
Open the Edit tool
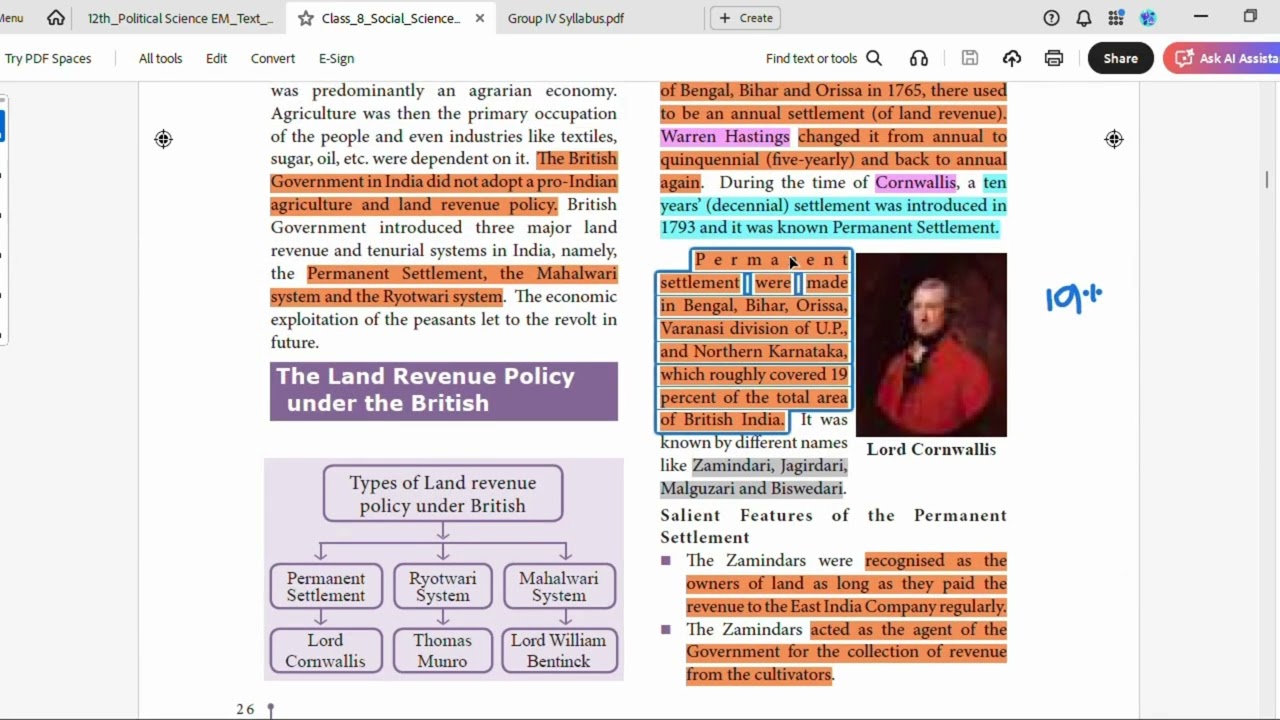pyautogui.click(x=217, y=58)
